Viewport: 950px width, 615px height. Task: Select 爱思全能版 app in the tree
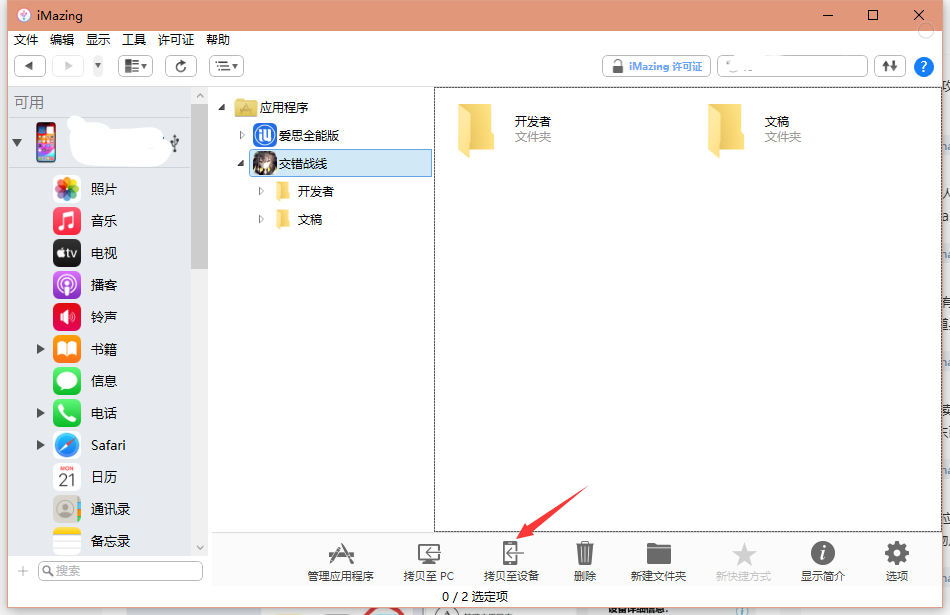296,135
